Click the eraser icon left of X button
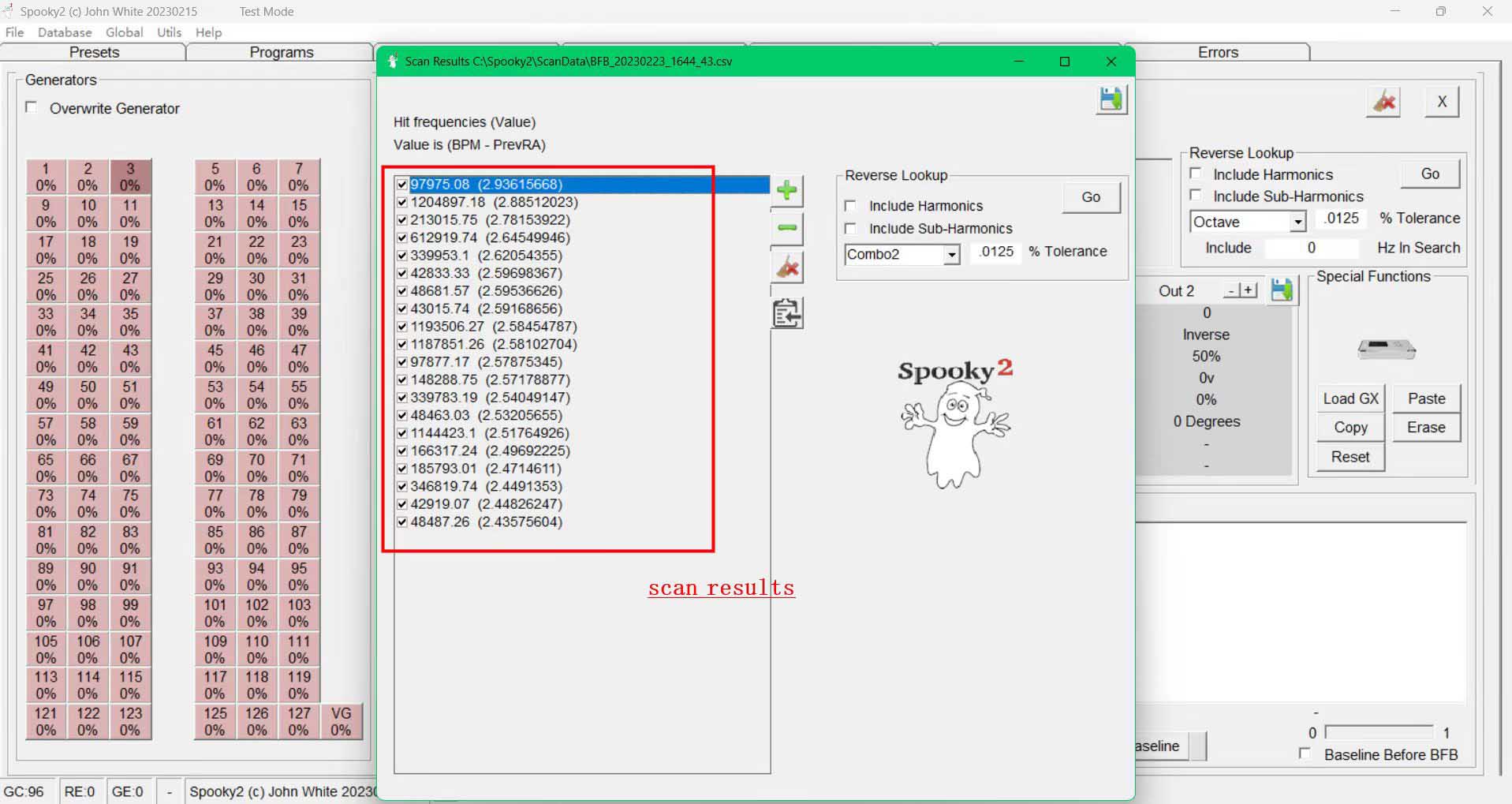Viewport: 1512px width, 804px height. pos(1383,102)
